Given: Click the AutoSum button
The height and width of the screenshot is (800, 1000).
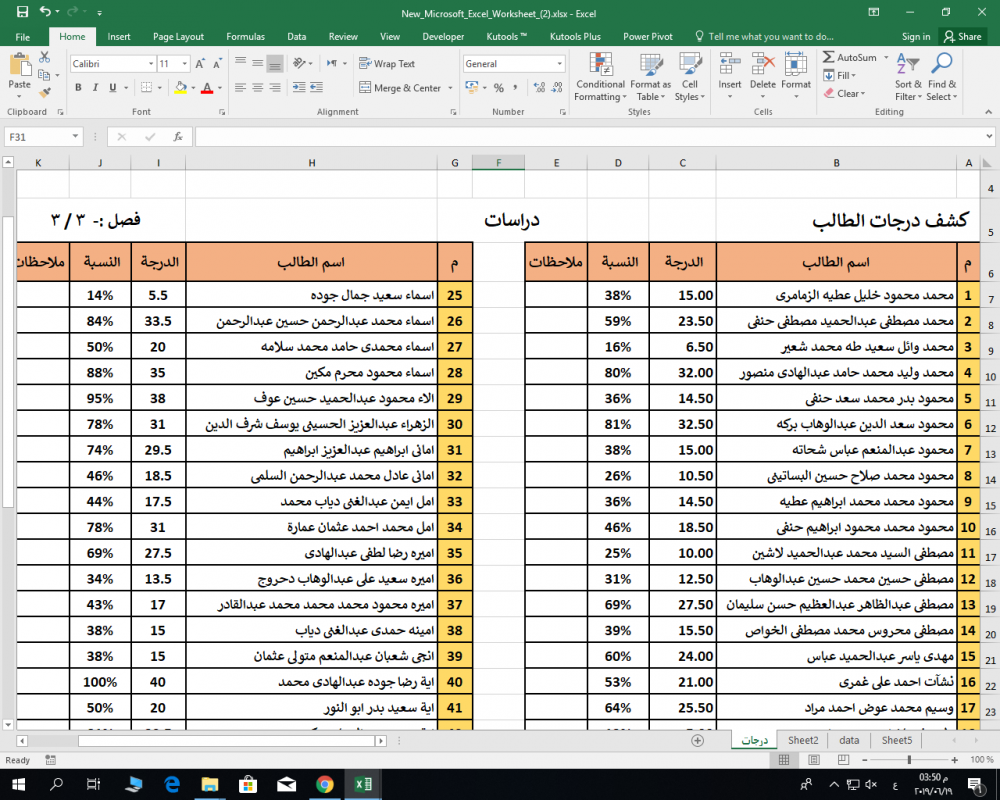Looking at the screenshot, I should tap(850, 57).
